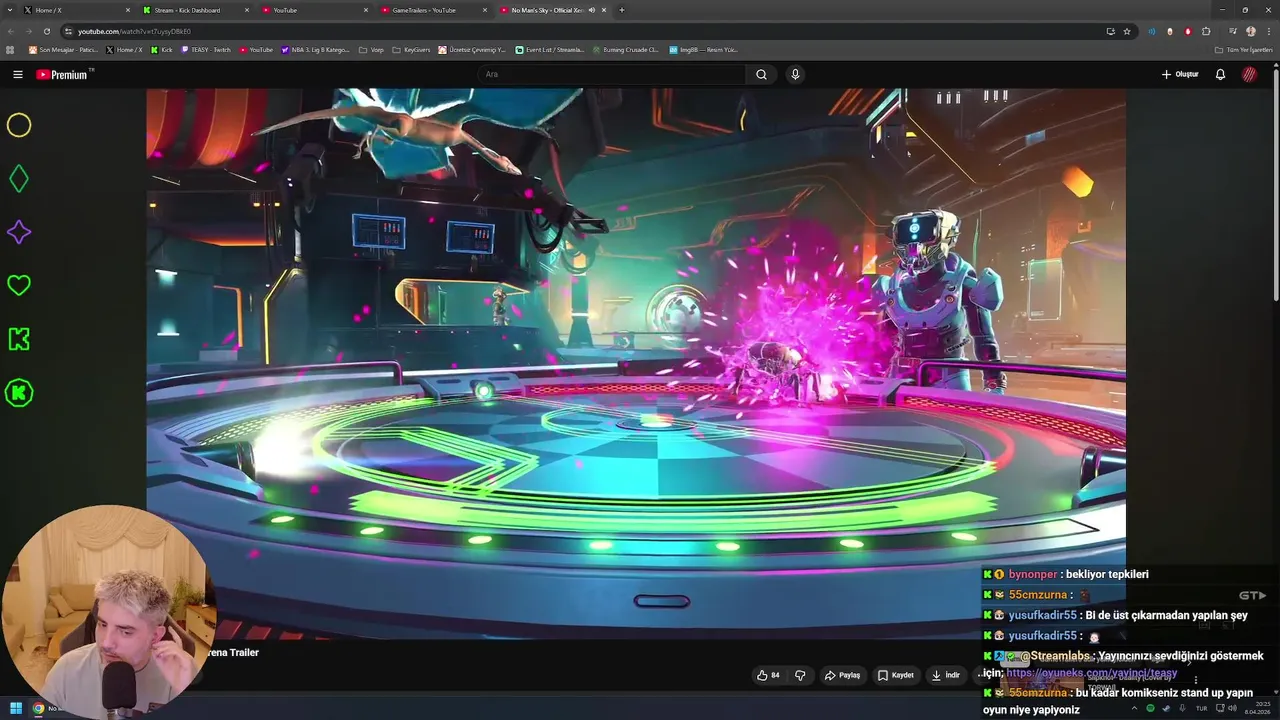Open TEASY - Twitch bookmark

click(206, 49)
